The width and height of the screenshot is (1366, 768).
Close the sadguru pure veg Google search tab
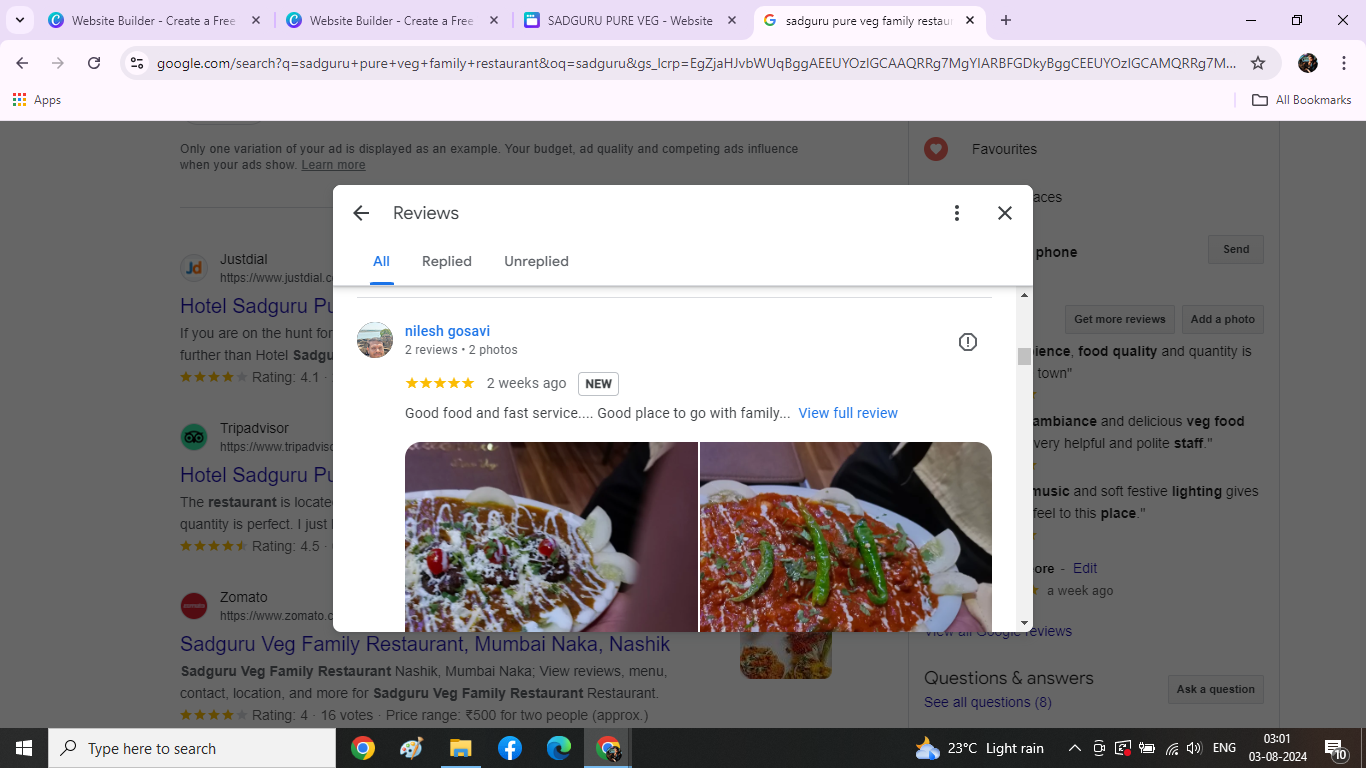[970, 20]
